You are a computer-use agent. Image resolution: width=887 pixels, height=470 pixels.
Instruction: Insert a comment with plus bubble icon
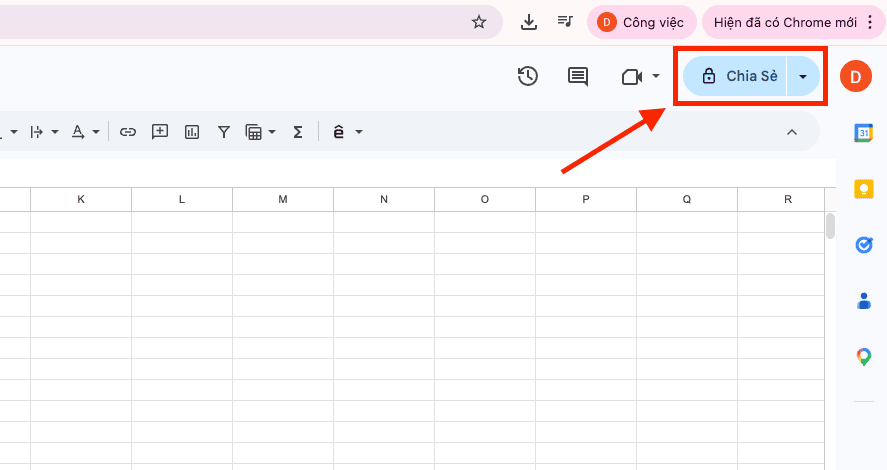click(160, 132)
